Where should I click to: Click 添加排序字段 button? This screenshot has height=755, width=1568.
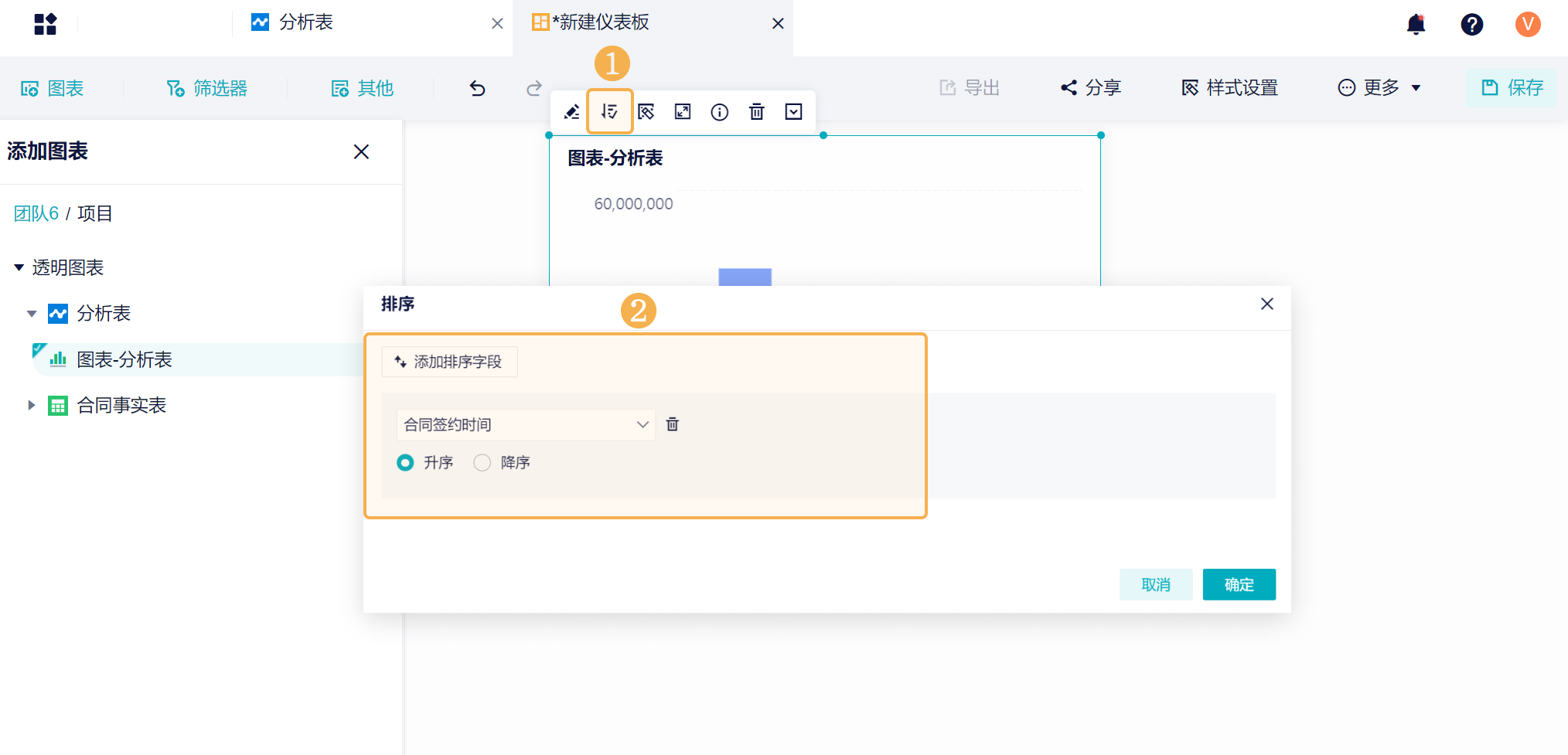[449, 362]
